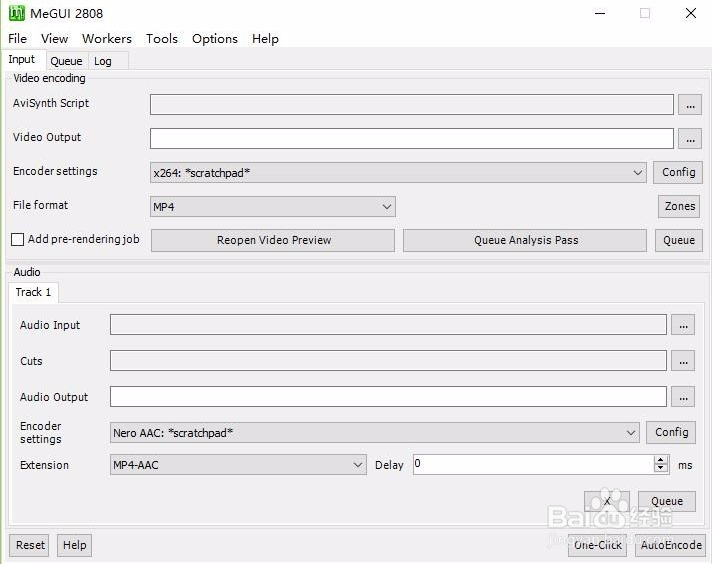Open the File menu

click(18, 39)
